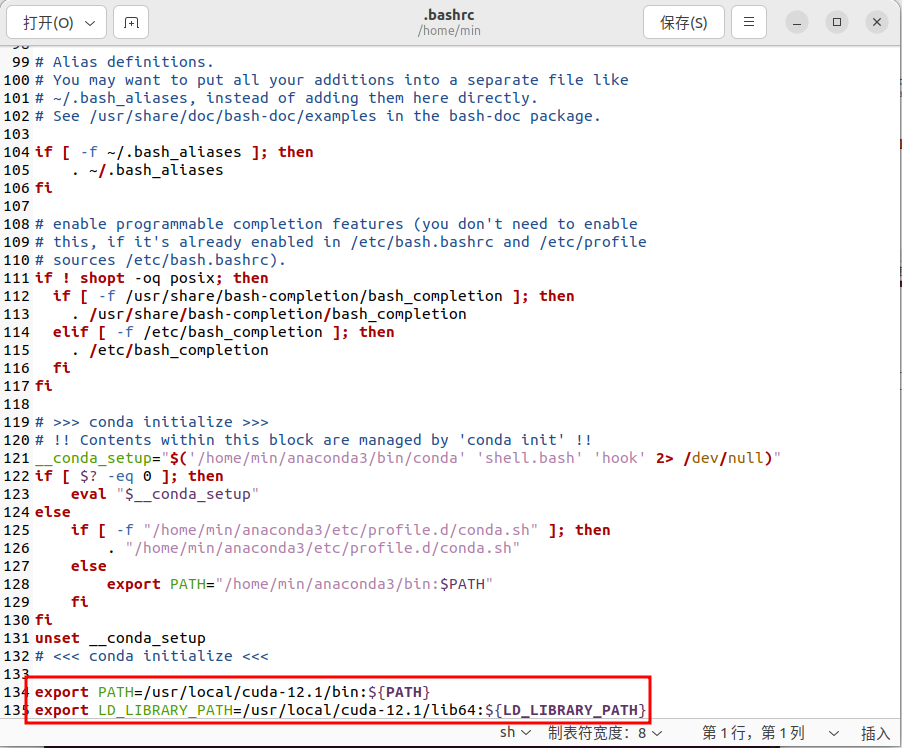This screenshot has height=748, width=902.
Task: Click '# <<< conda initialize <<<' comment
Action: point(152,655)
